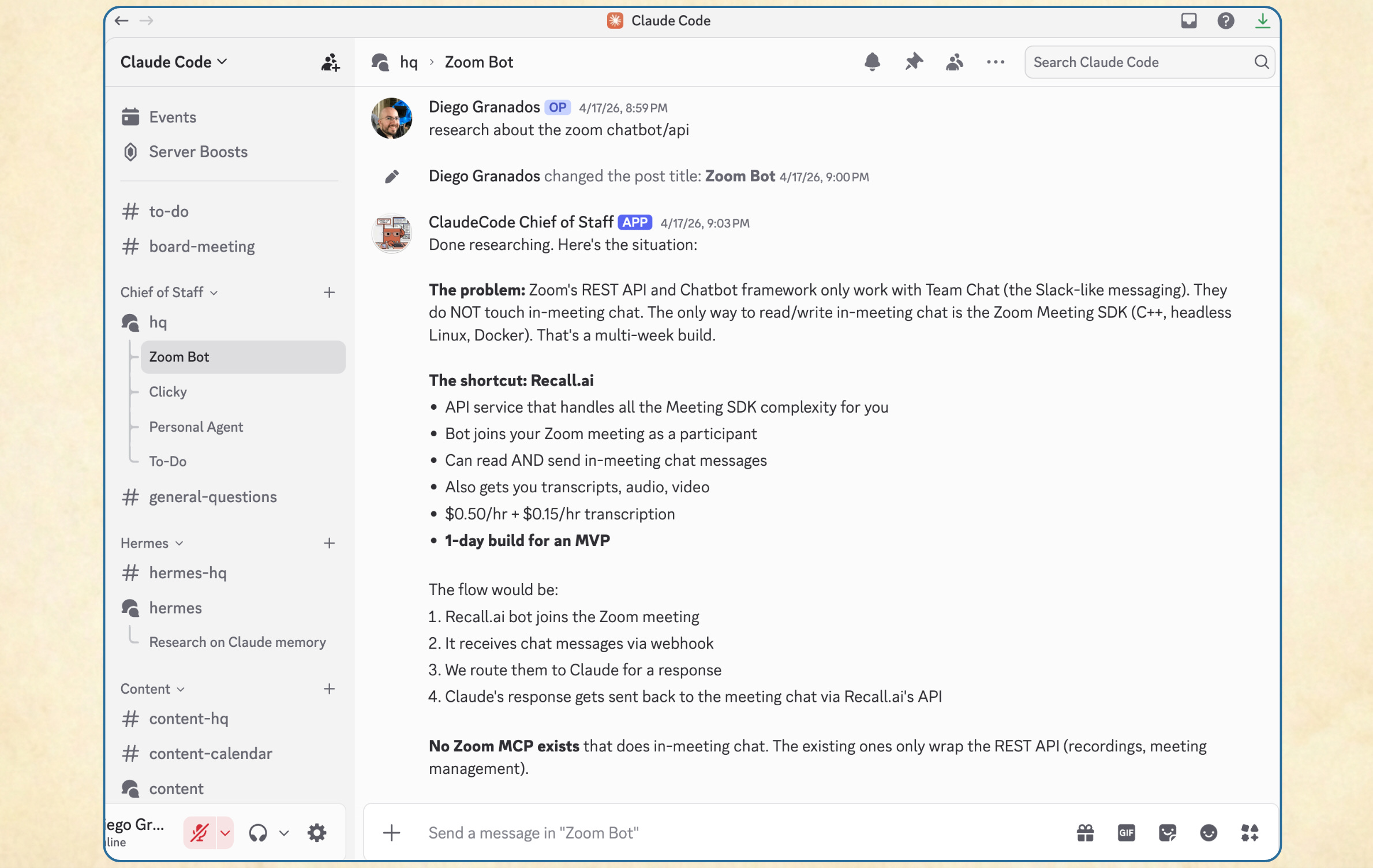The height and width of the screenshot is (868, 1373).
Task: Open the Personal Agent thread
Action: [x=243, y=426]
